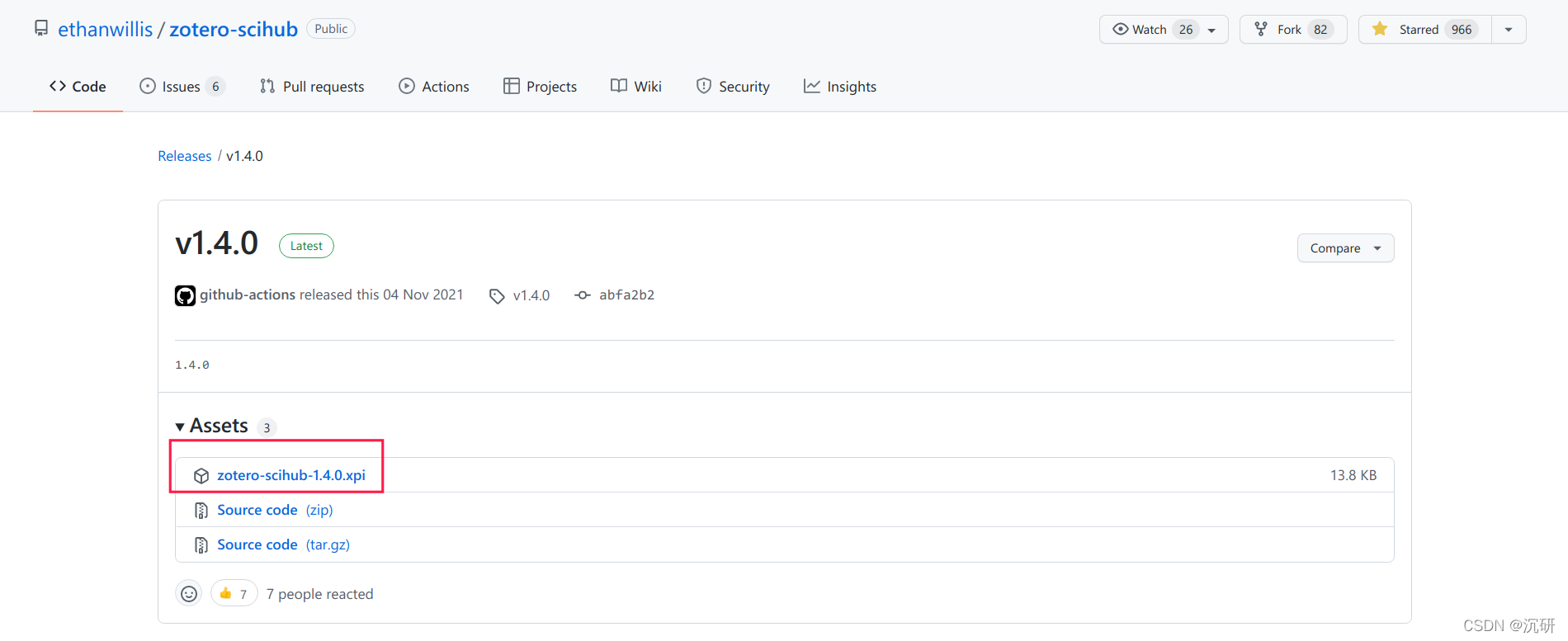Open the Issues tab
Viewport: 1568px width, 641px height.
tap(182, 87)
